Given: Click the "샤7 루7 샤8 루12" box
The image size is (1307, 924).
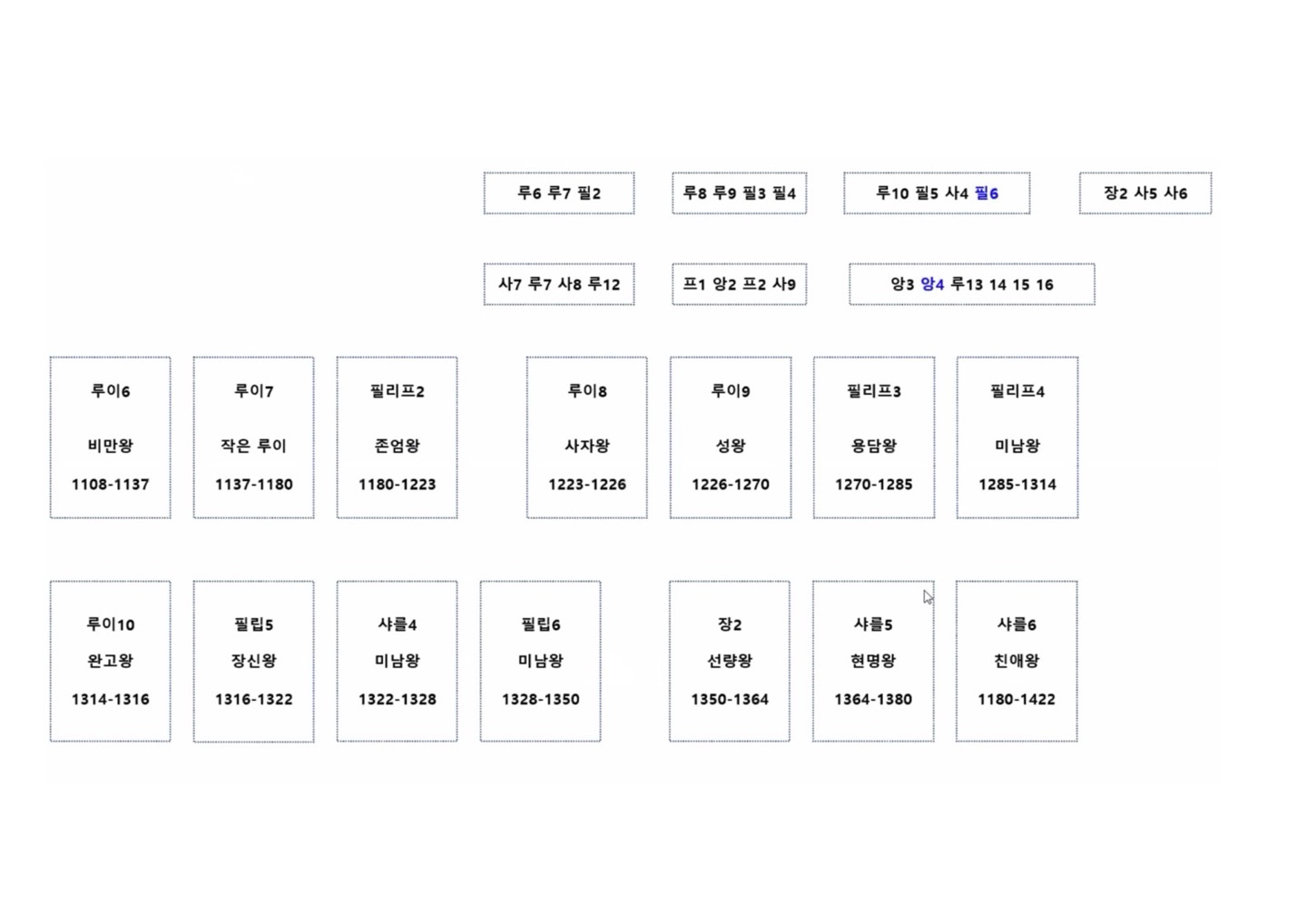Looking at the screenshot, I should coord(558,284).
